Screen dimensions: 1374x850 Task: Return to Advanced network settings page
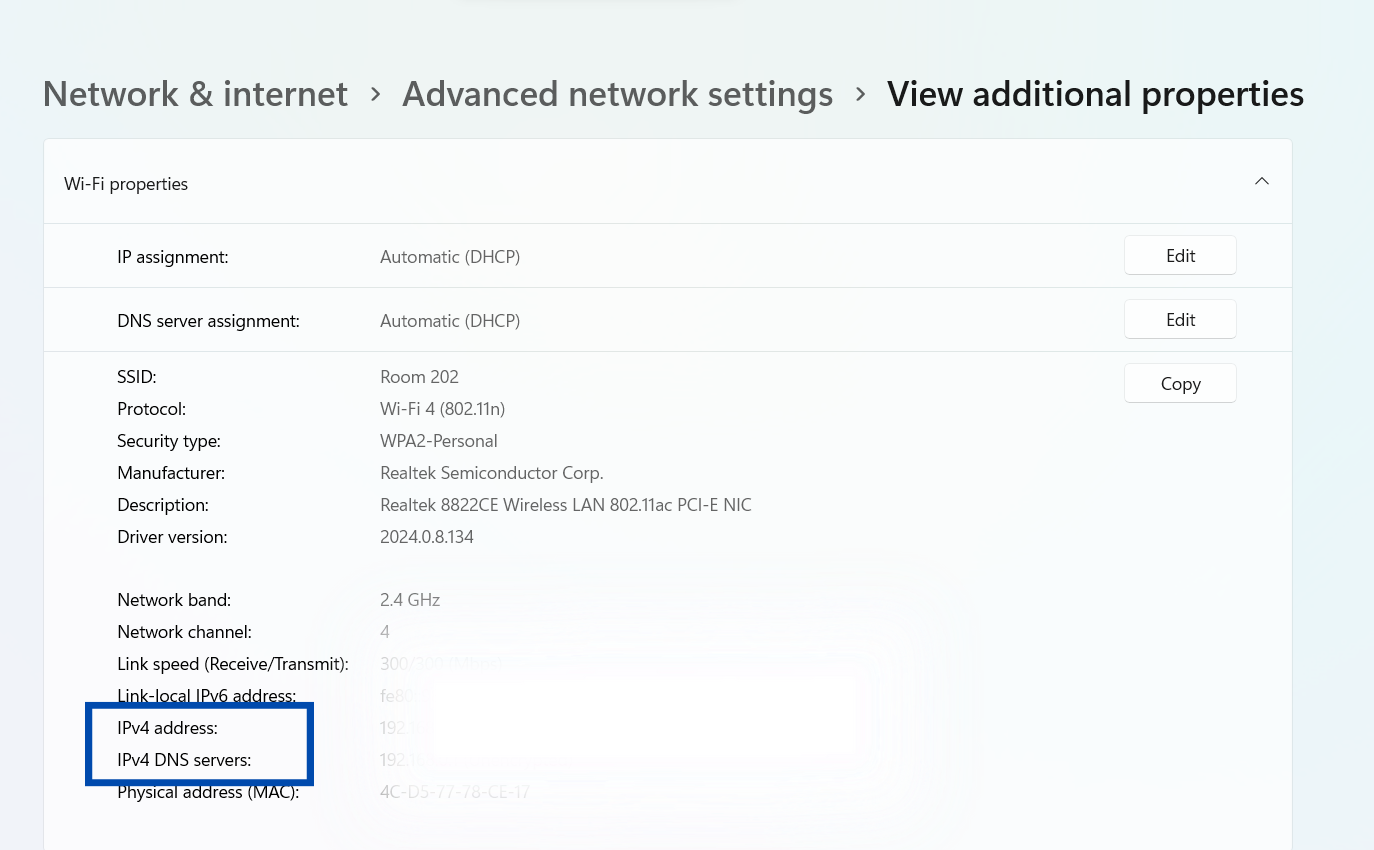(617, 92)
